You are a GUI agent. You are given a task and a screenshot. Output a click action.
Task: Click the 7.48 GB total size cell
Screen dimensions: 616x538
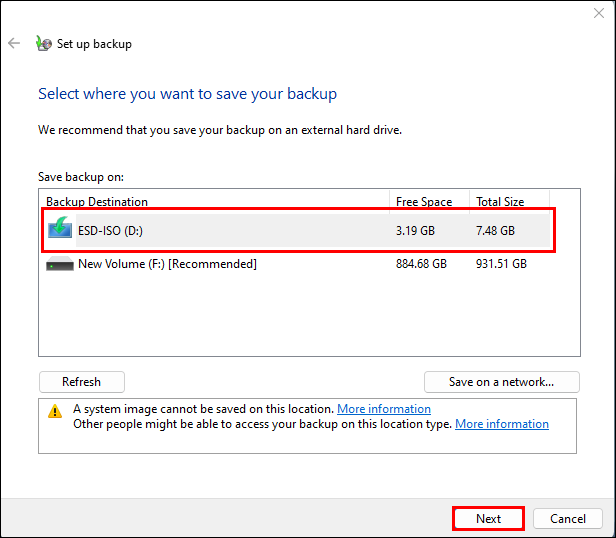click(x=495, y=230)
